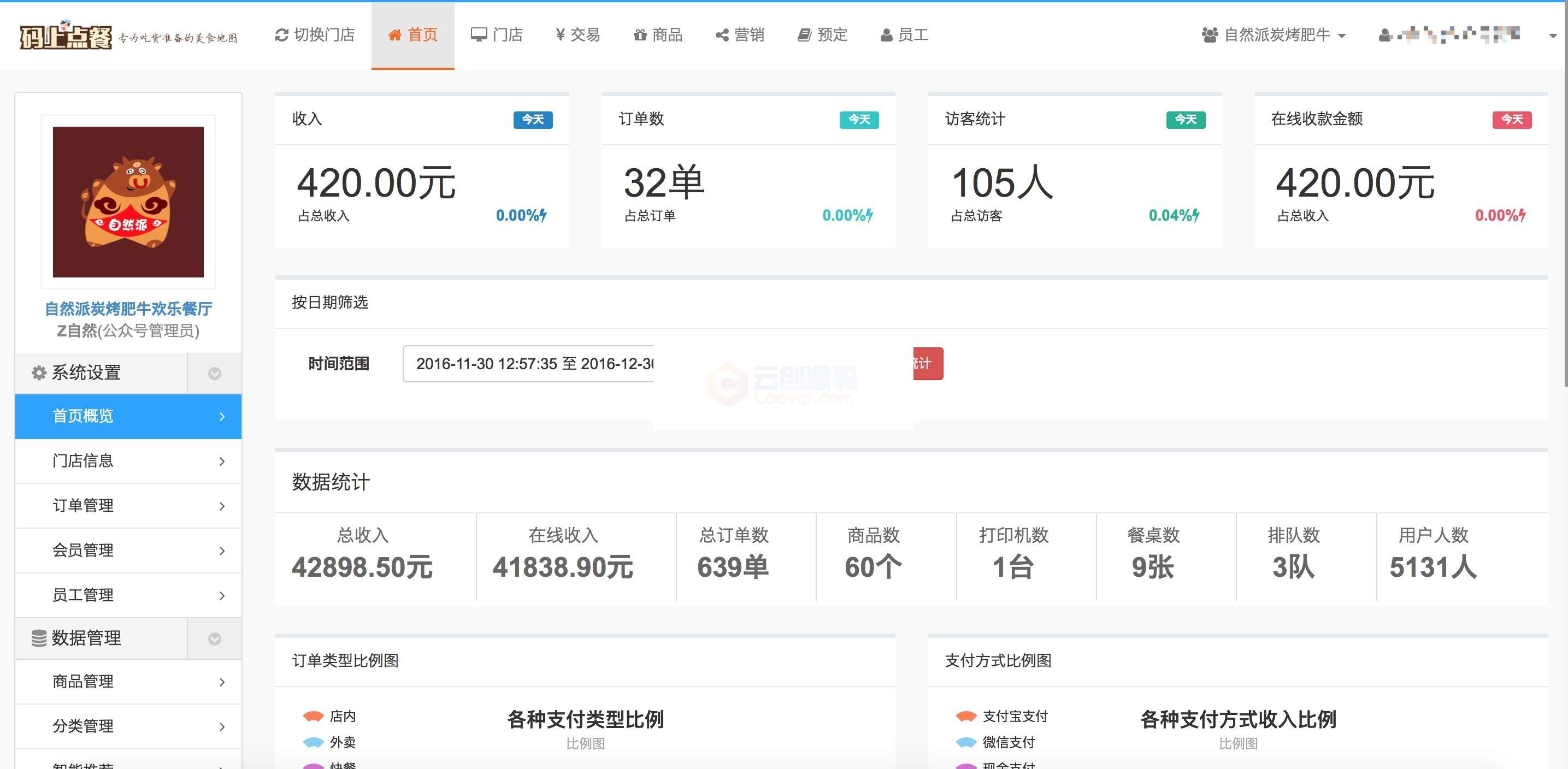Open 分类管理 in the sidebar
This screenshot has height=769, width=1568.
[x=128, y=726]
